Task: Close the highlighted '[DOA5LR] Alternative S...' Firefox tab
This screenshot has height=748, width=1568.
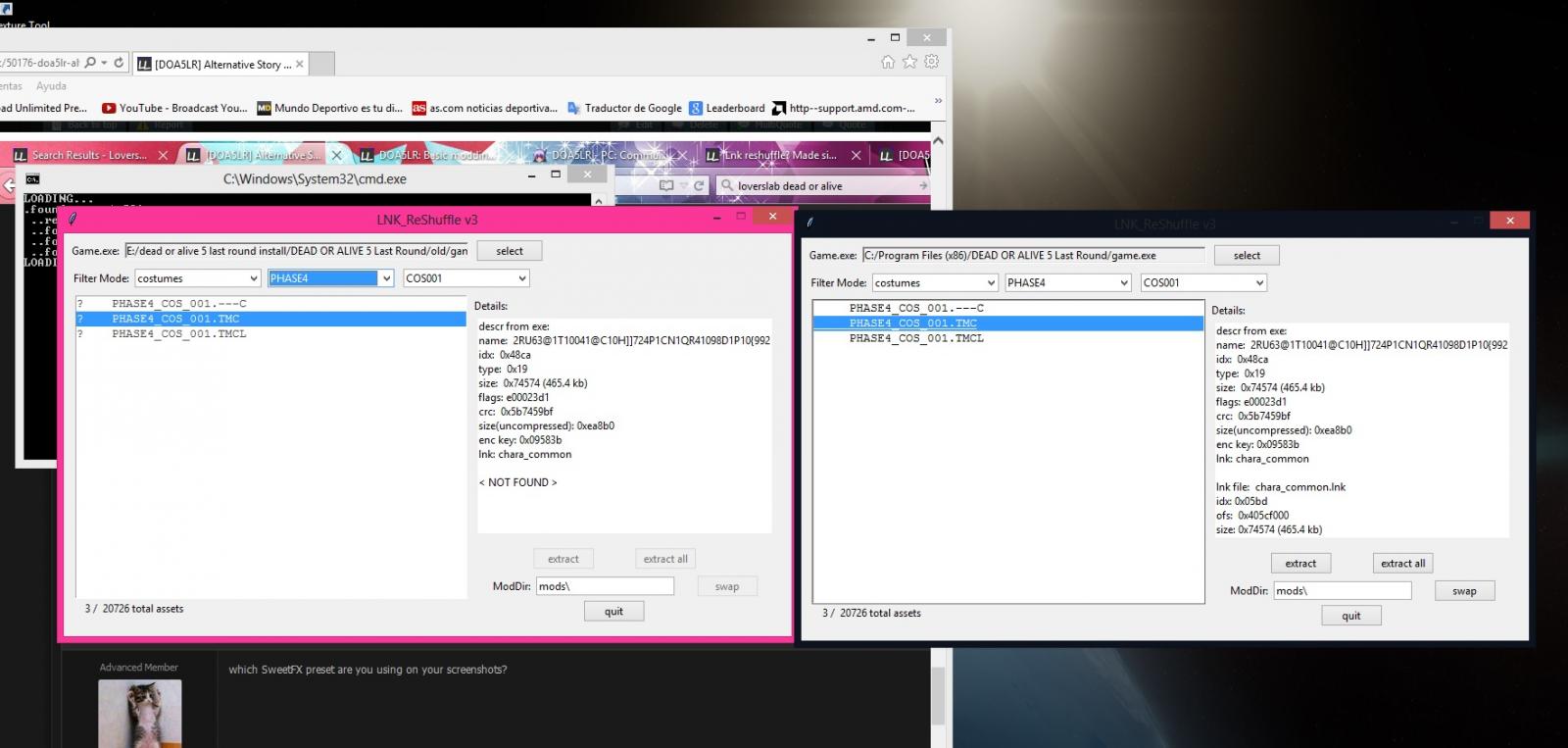Action: tap(337, 155)
